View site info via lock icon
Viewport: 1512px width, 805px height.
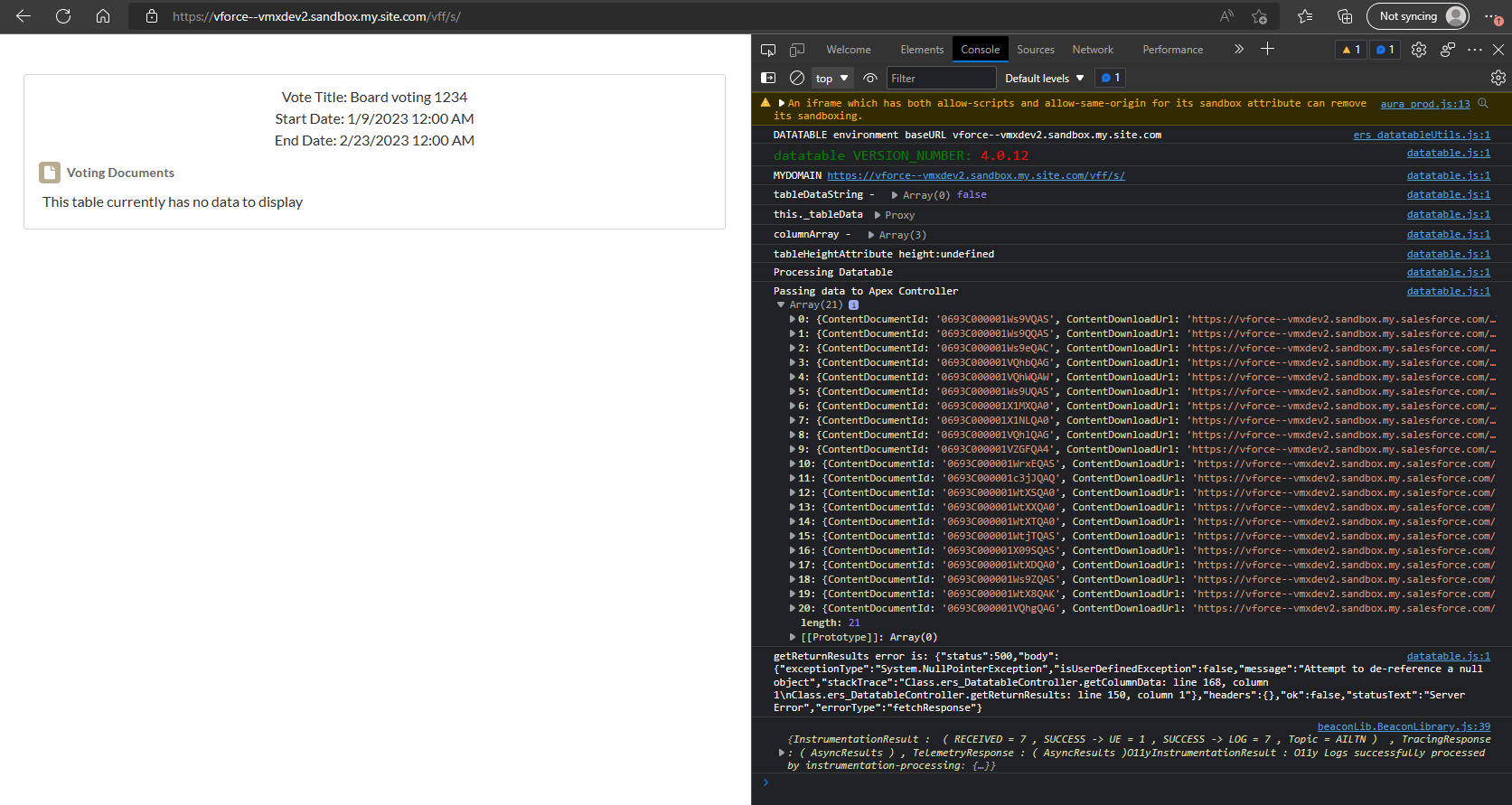point(152,16)
